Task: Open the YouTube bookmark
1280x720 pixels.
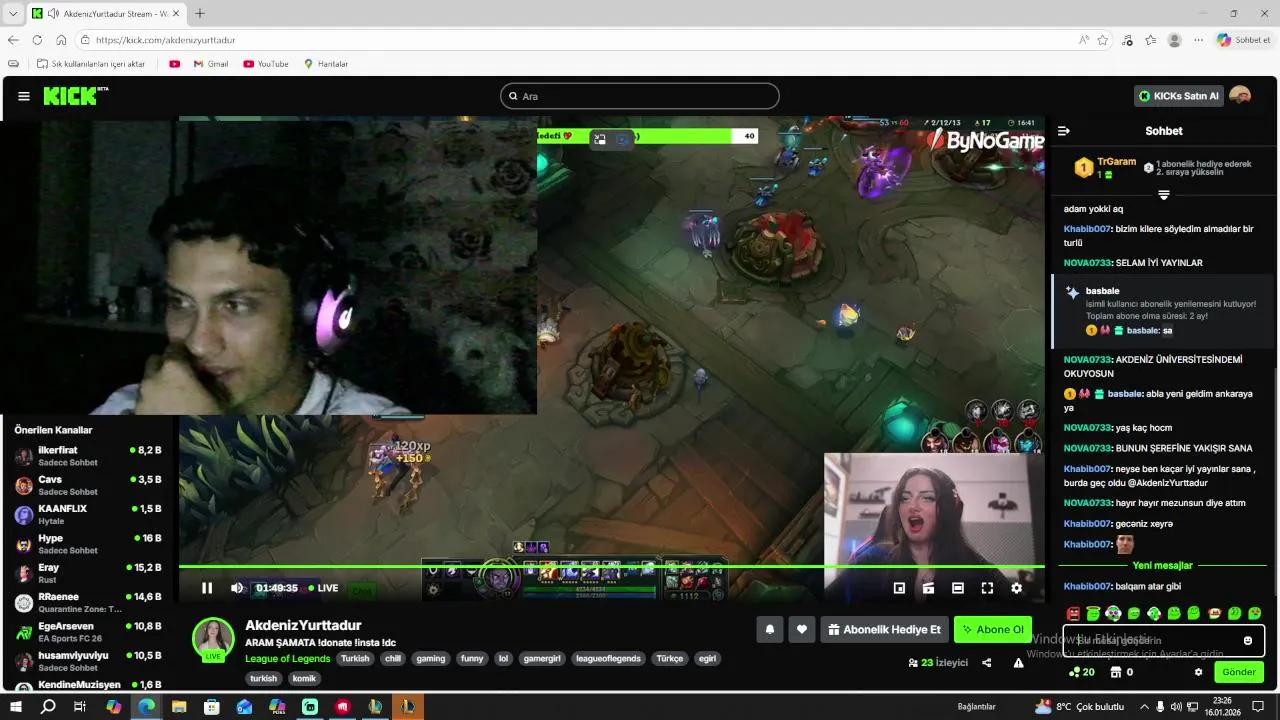Action: point(265,64)
